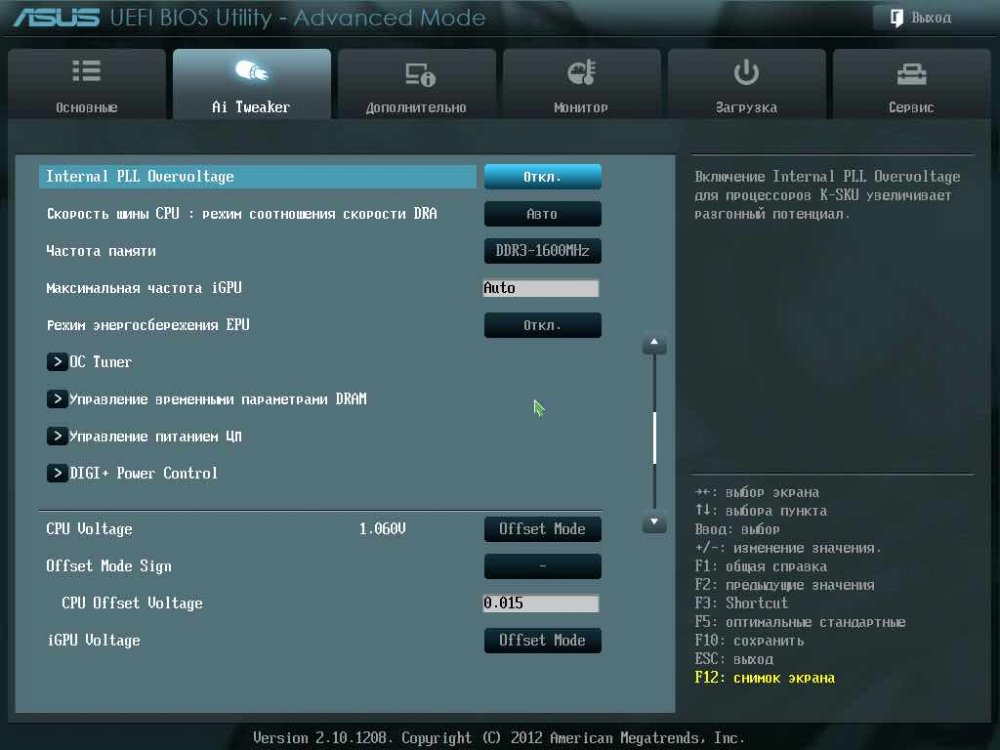
Task: Open the DDR3-1600MHz memory frequency dropdown
Action: coord(542,251)
